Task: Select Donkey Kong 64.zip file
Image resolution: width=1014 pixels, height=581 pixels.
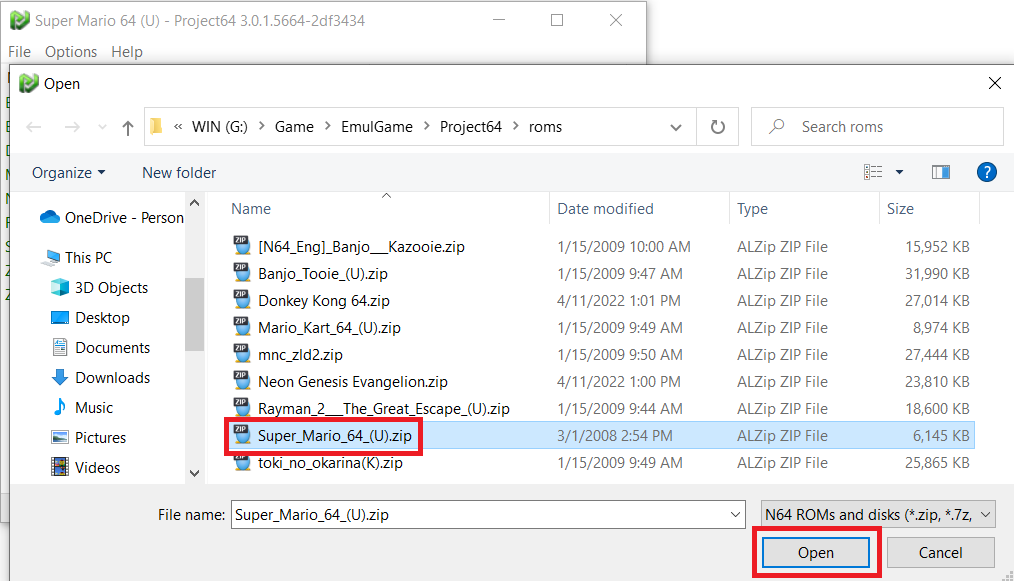Action: (323, 301)
